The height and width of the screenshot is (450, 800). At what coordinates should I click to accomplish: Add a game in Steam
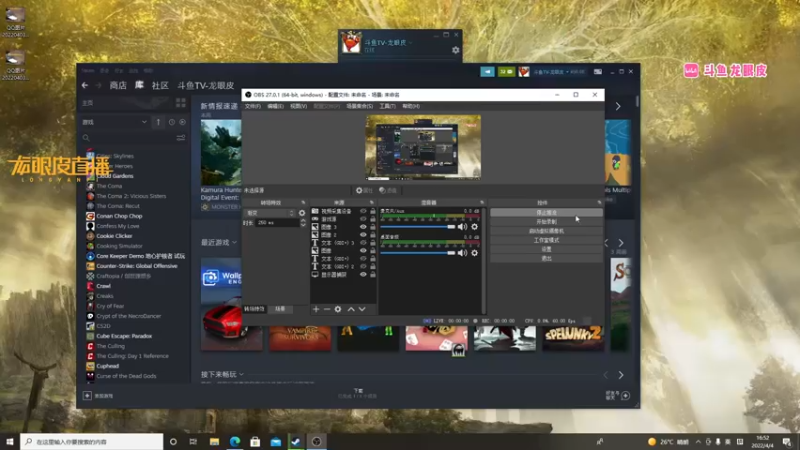tap(98, 396)
